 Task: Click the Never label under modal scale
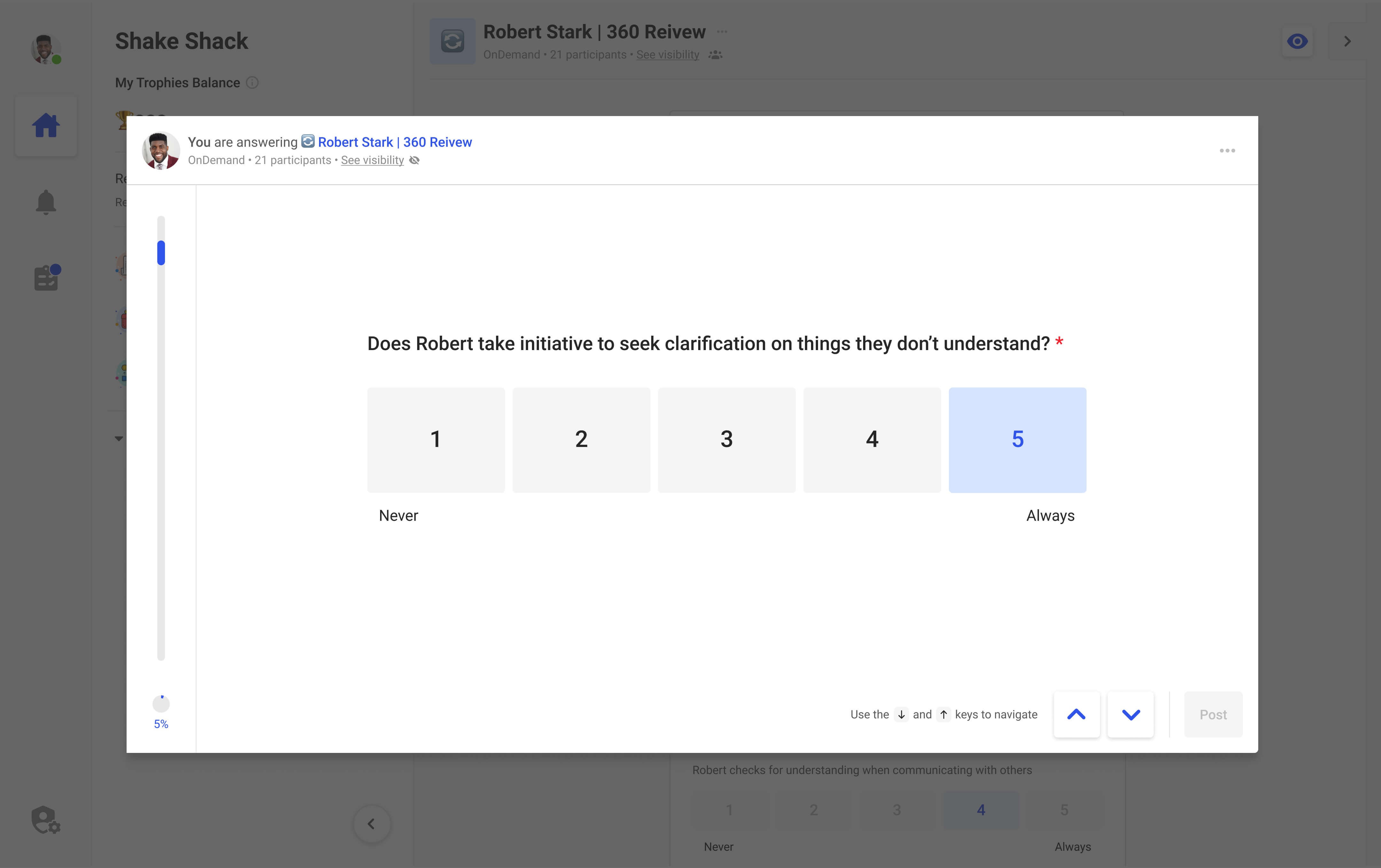click(x=398, y=515)
